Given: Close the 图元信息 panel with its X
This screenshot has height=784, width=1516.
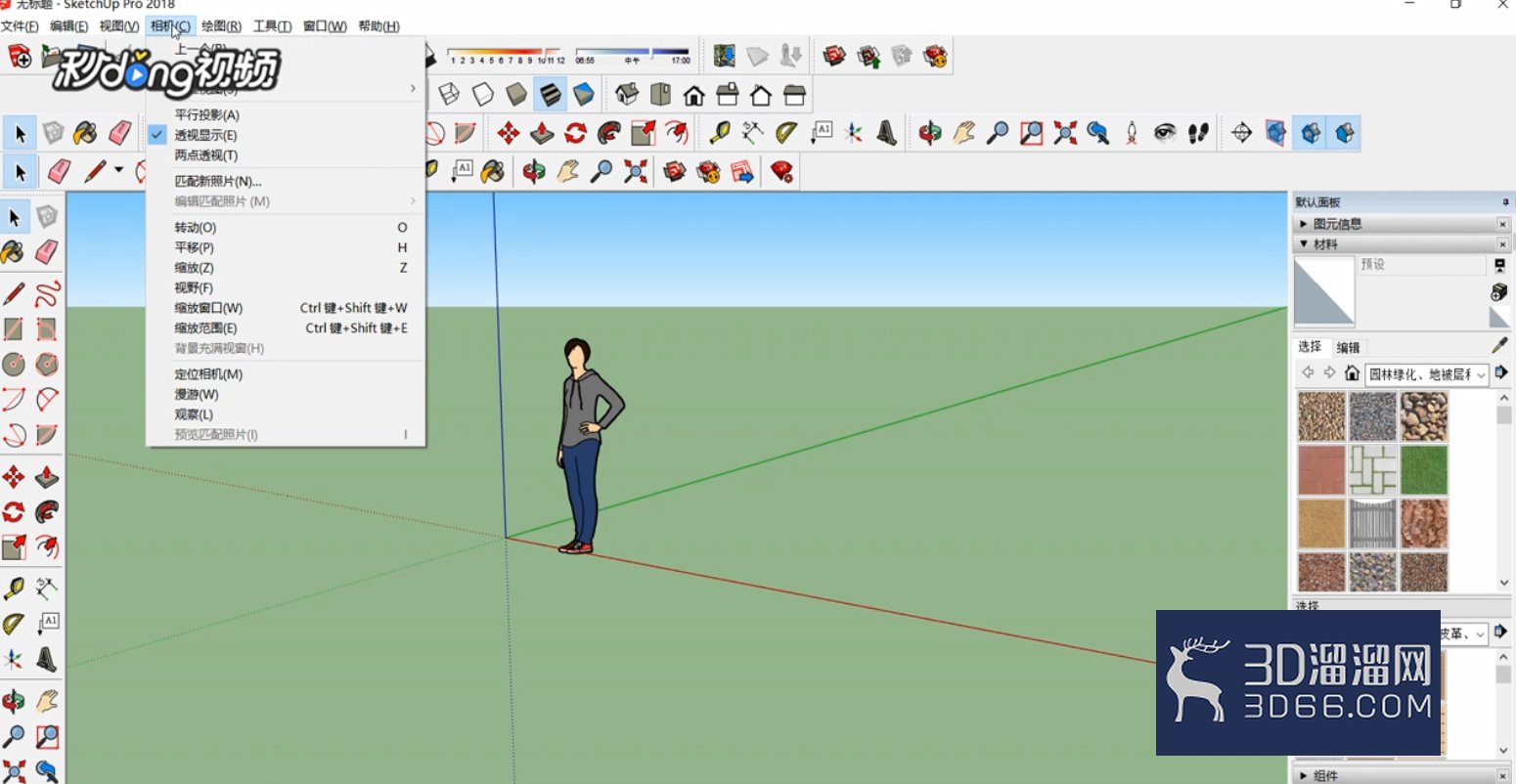Looking at the screenshot, I should [x=1503, y=224].
